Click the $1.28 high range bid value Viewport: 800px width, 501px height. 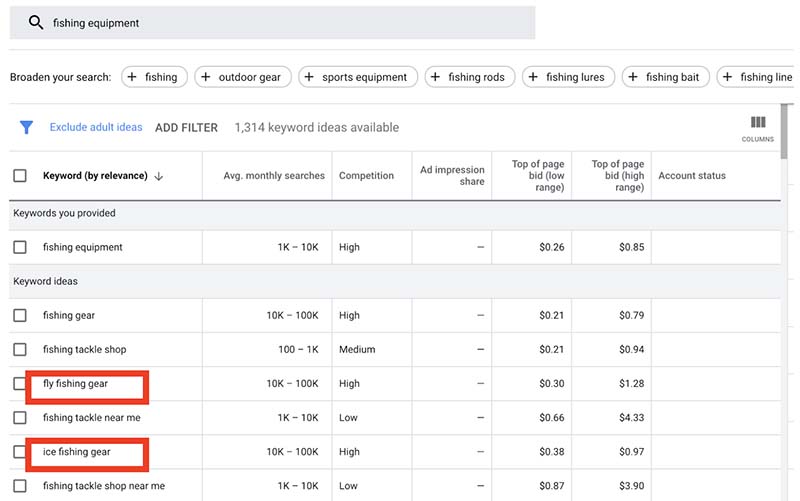tap(632, 383)
